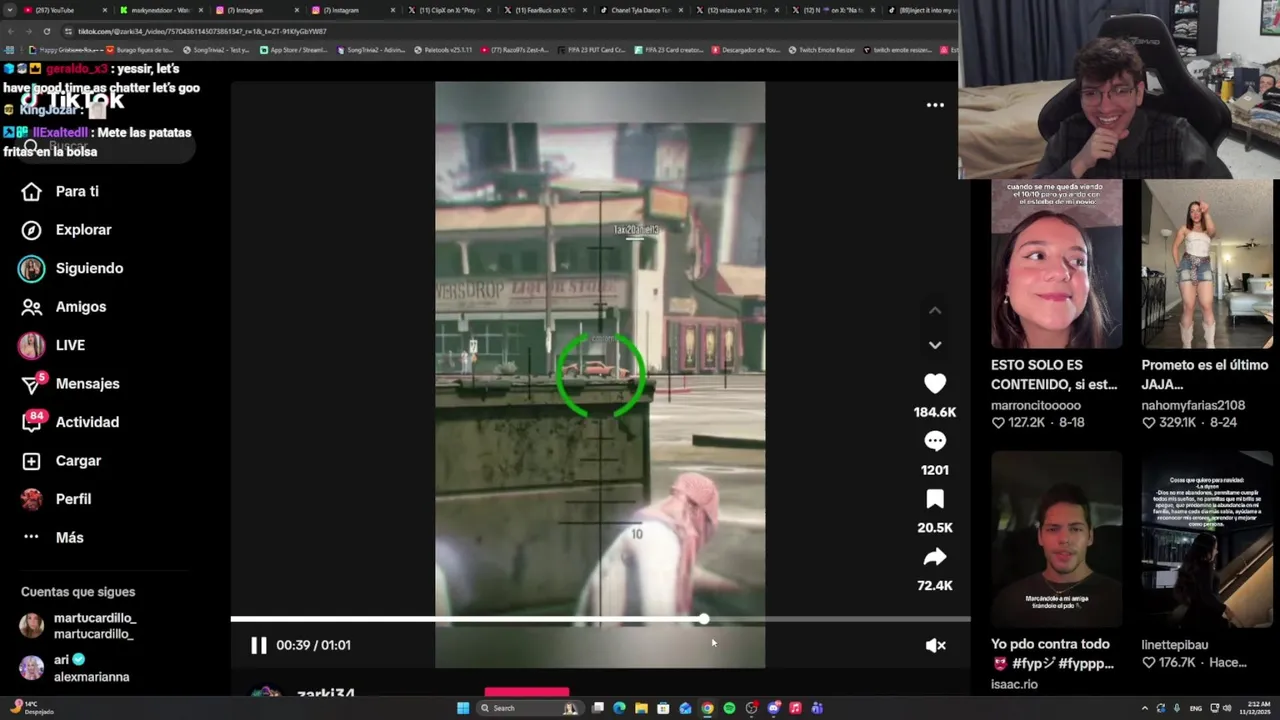This screenshot has width=1280, height=720.
Task: Open the marroncitooooo video thumbnail
Action: point(1056,264)
